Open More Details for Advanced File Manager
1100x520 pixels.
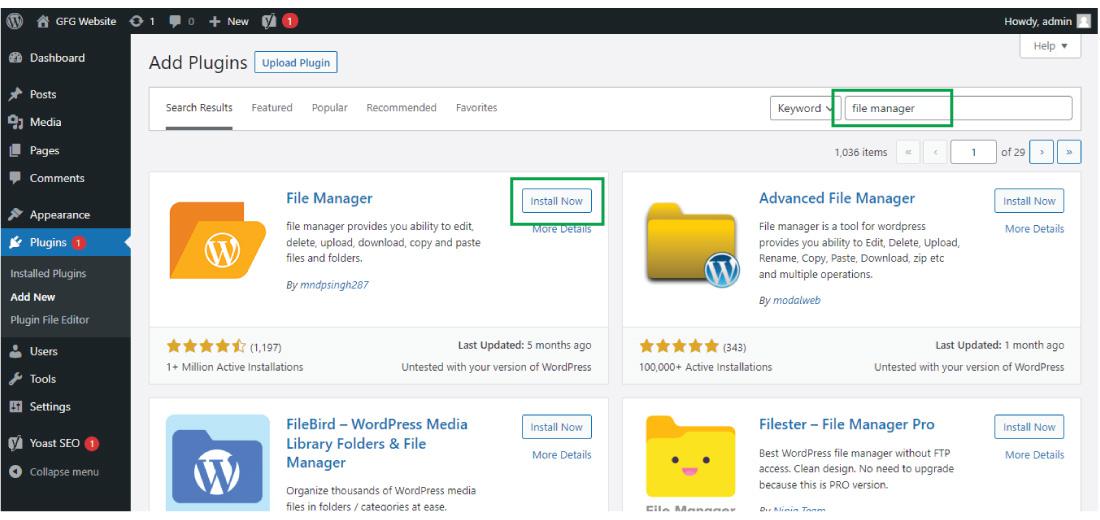(1034, 229)
